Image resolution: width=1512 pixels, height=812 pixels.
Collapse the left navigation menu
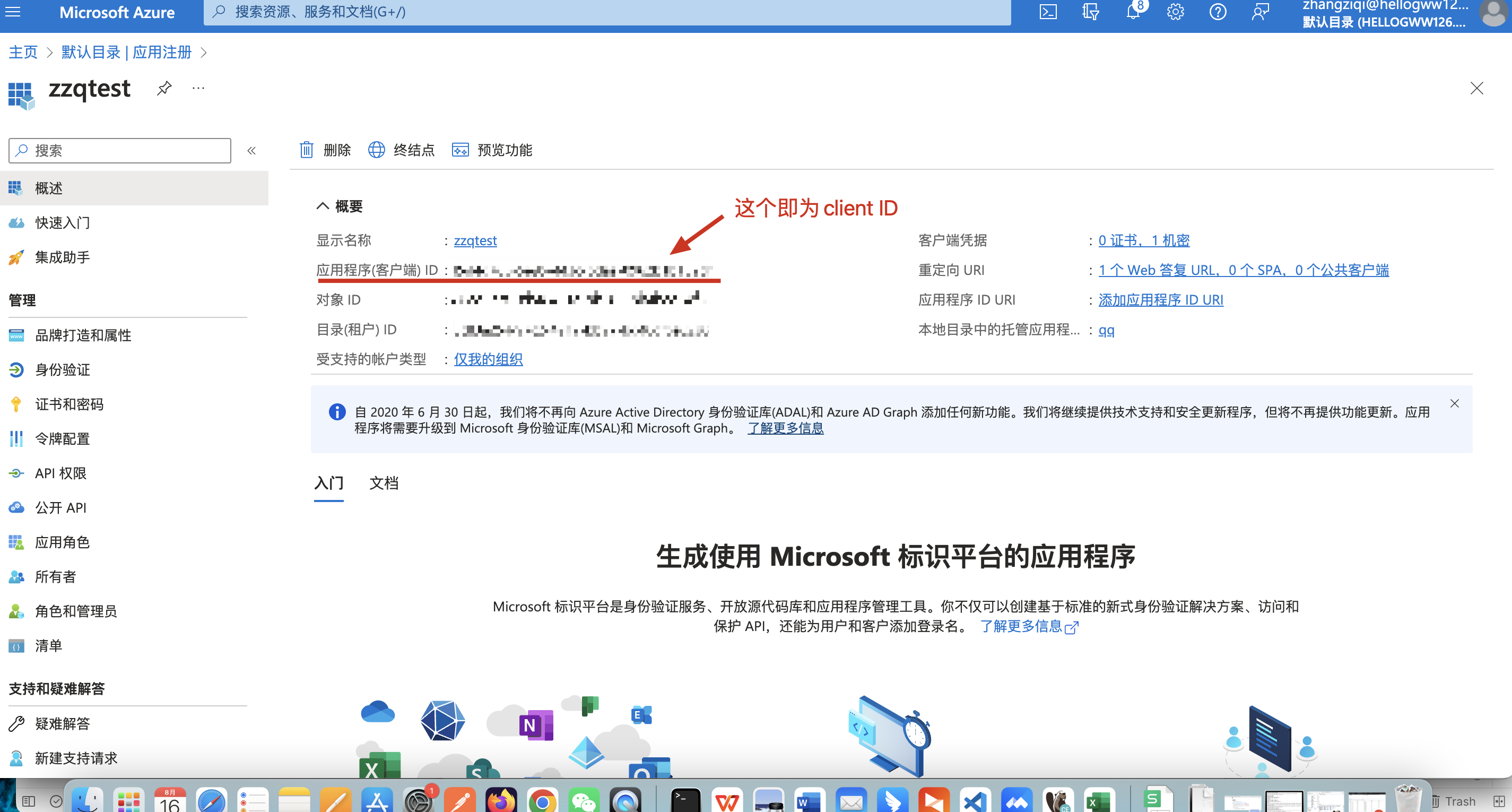[251, 151]
